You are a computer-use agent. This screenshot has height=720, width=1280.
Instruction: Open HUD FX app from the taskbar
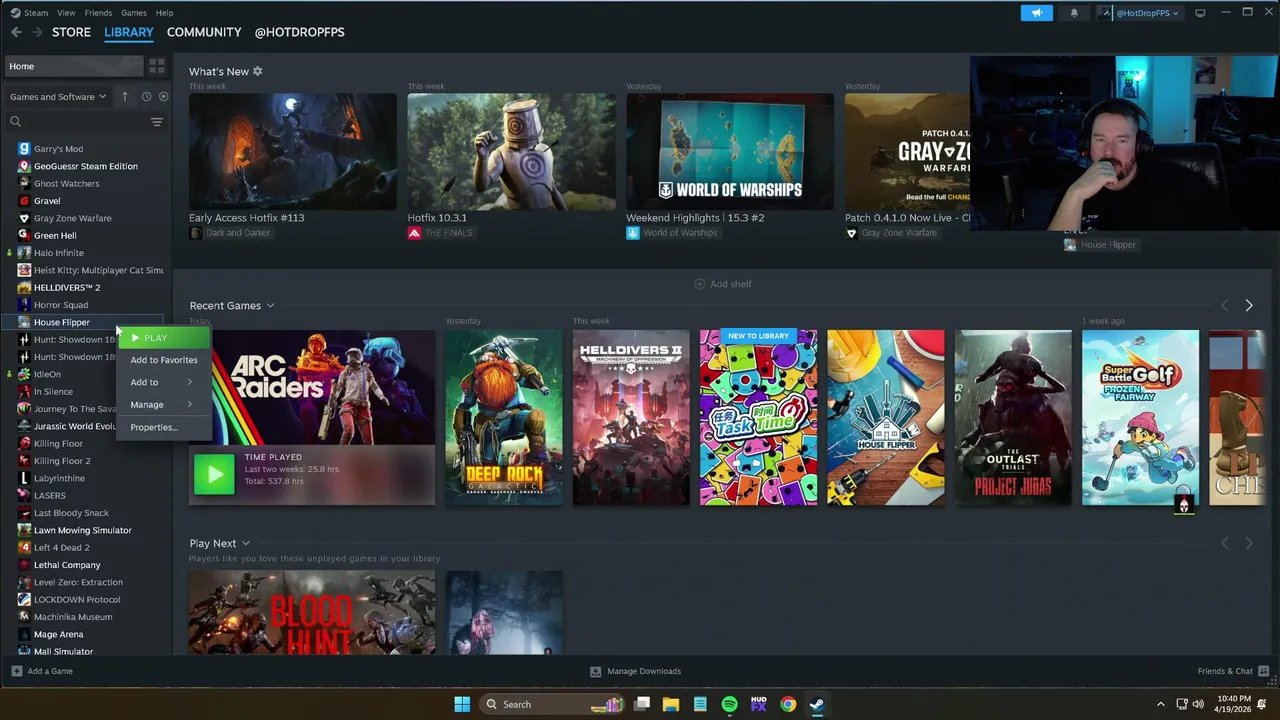(758, 704)
